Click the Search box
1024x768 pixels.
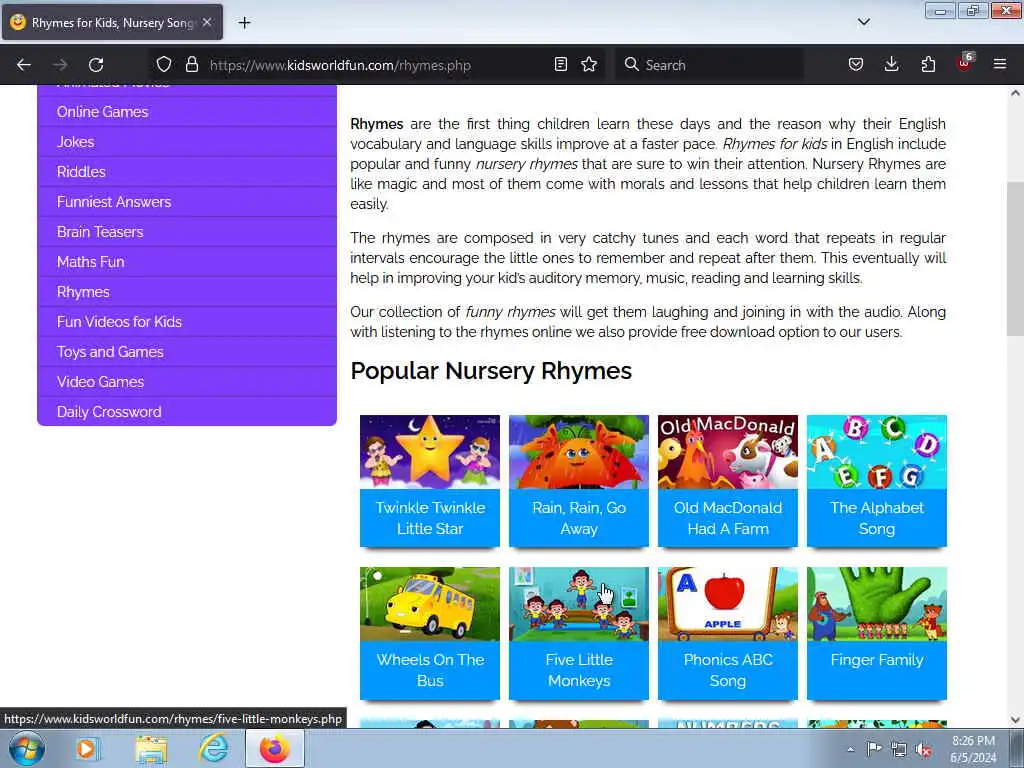709,65
